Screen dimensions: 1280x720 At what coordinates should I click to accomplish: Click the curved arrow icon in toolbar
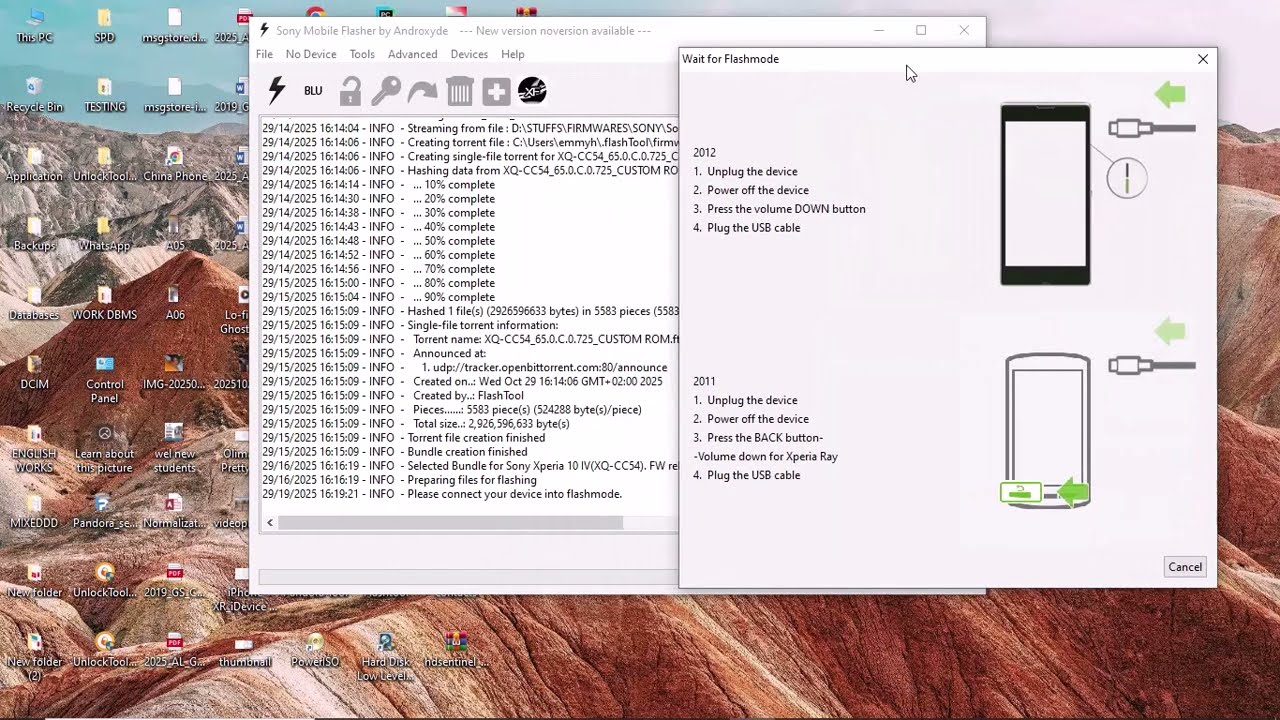tap(422, 91)
